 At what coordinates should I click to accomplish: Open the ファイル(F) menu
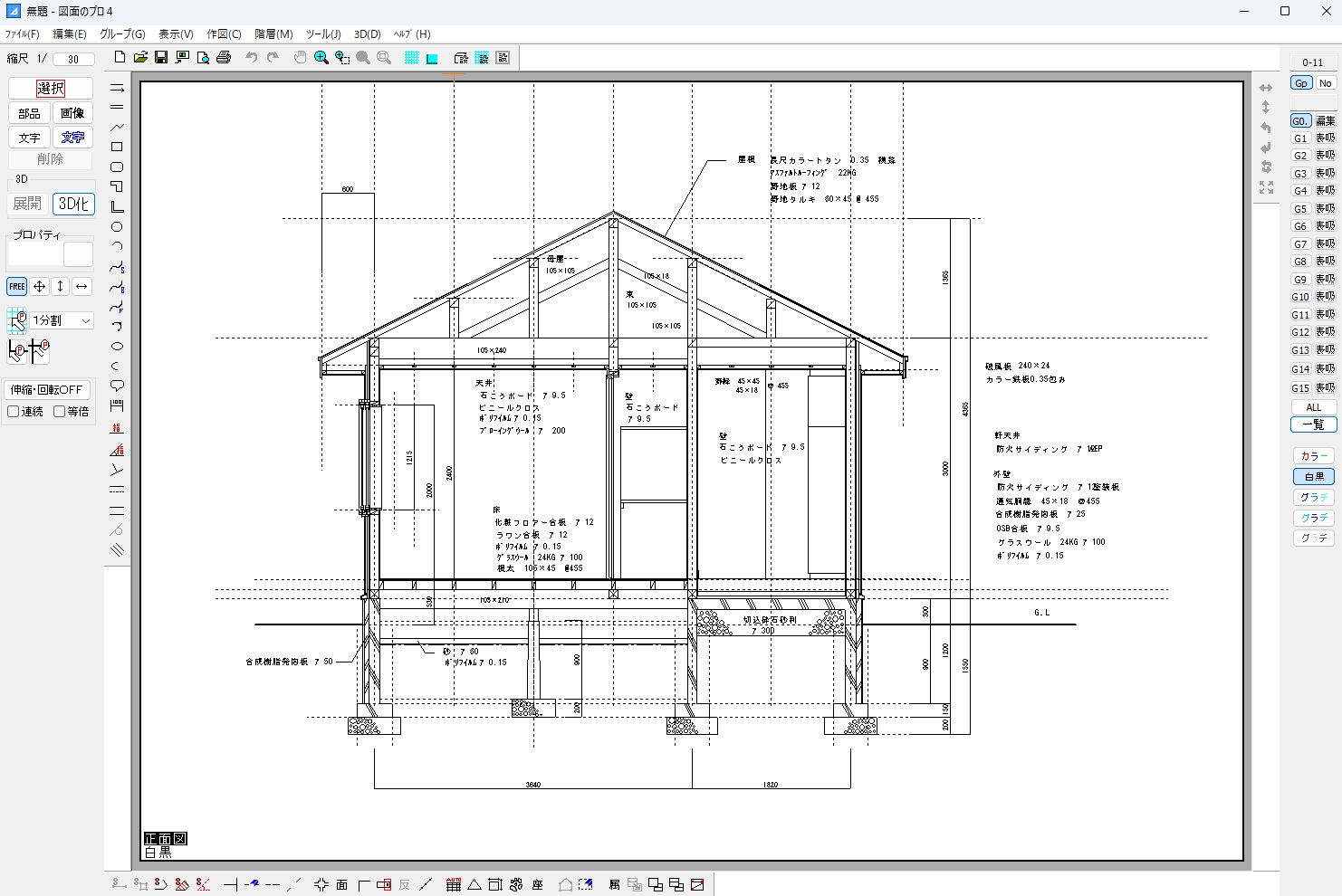23,34
